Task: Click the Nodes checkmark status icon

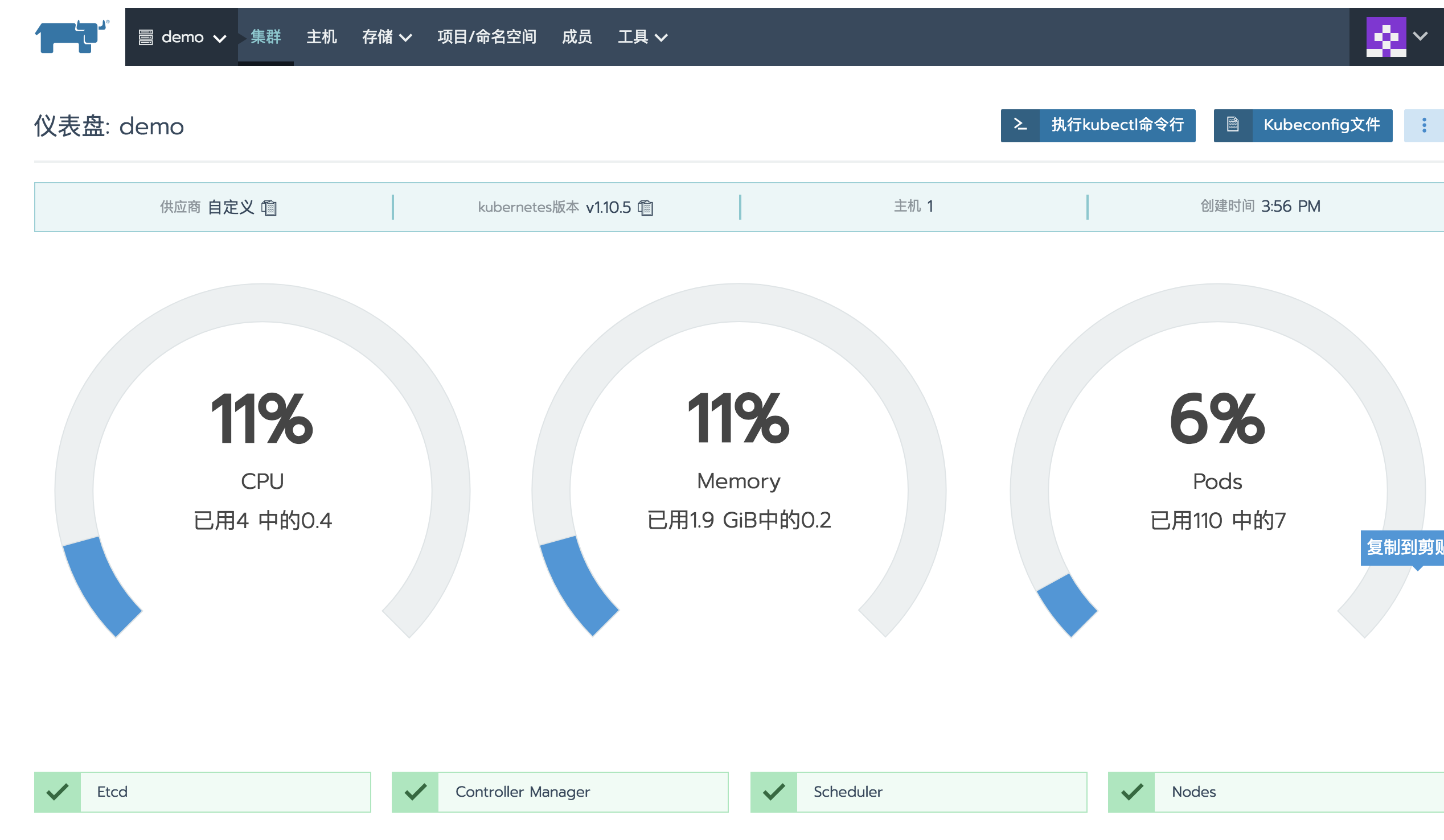Action: coord(1132,792)
